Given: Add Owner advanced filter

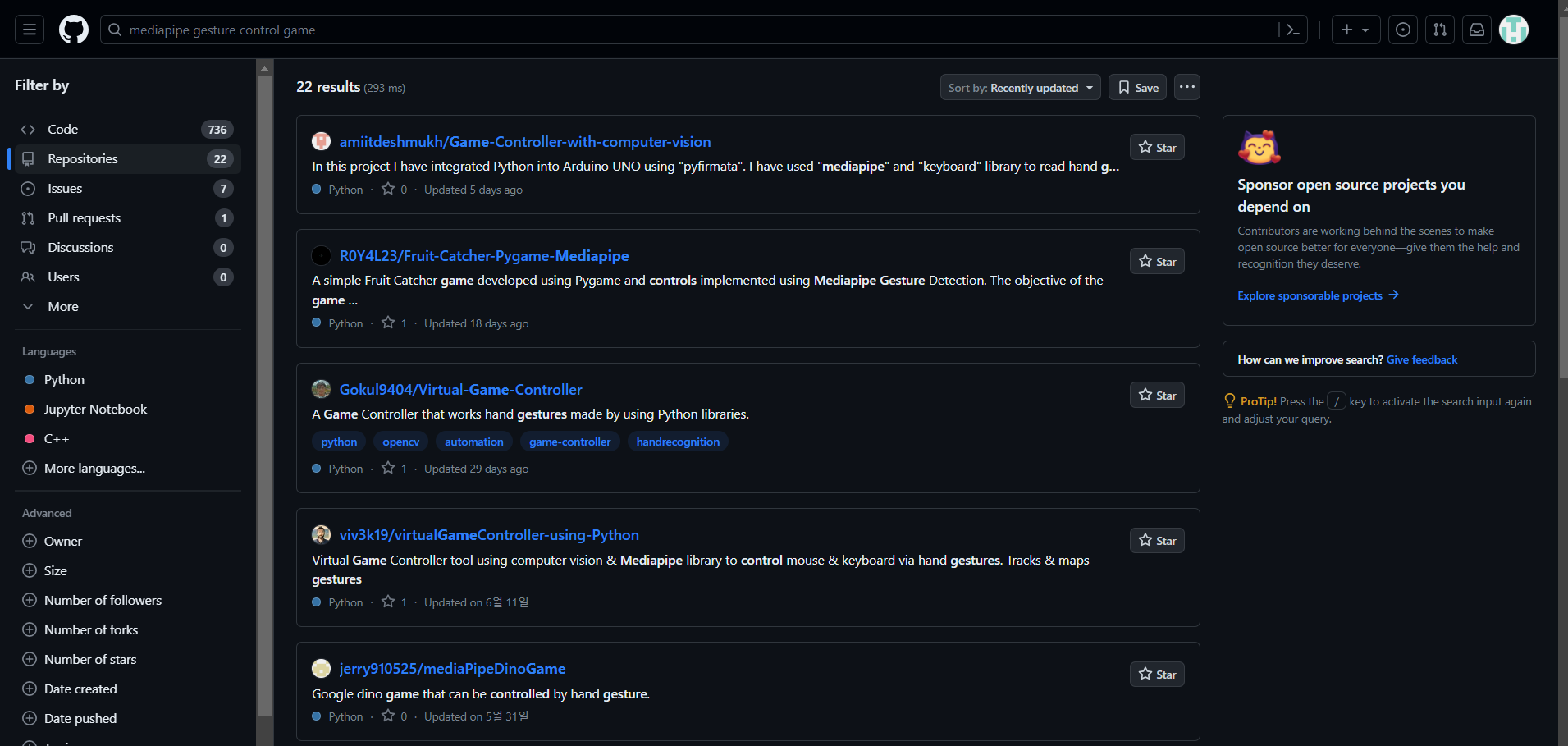Looking at the screenshot, I should tap(126, 542).
